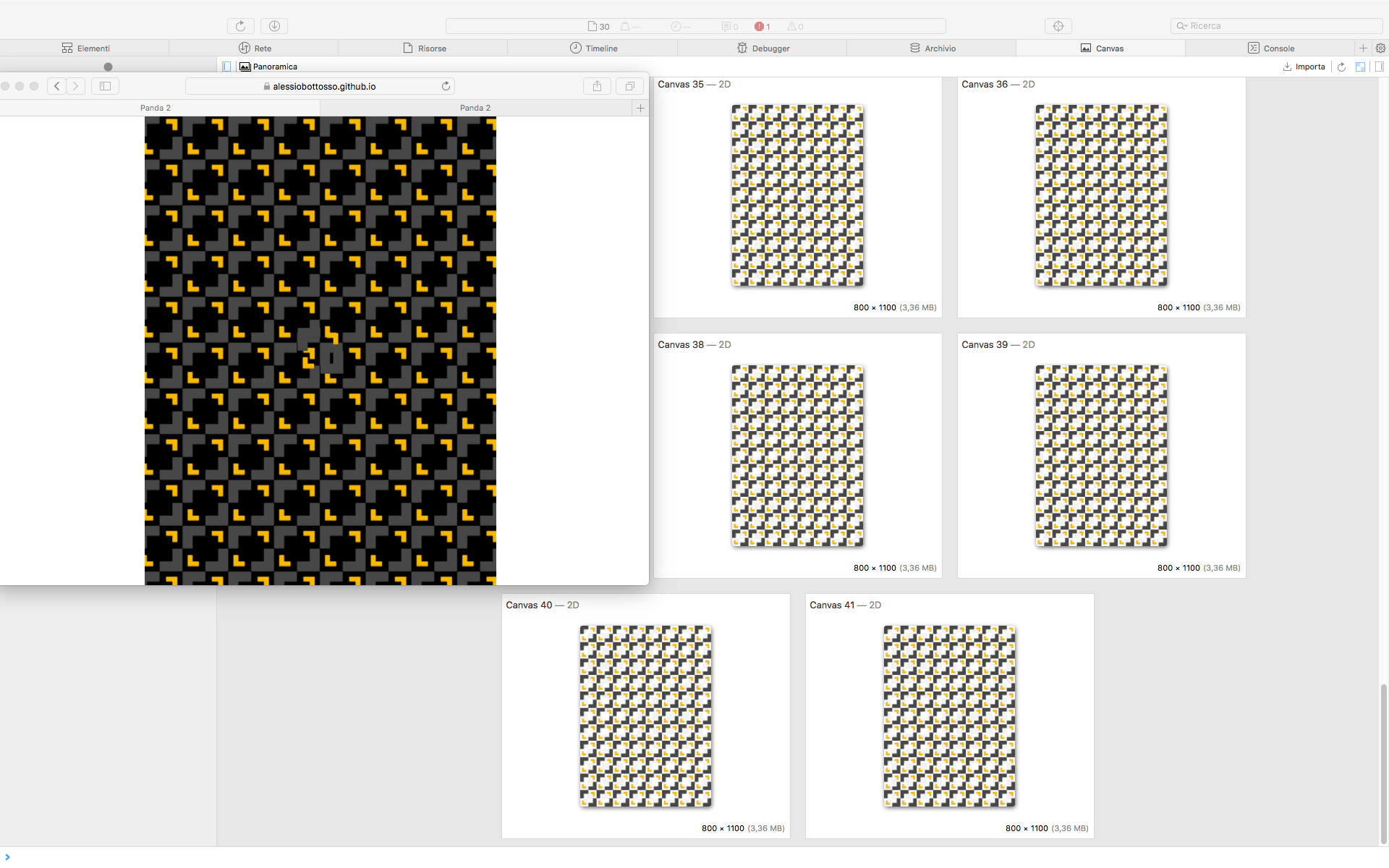
Task: Switch to the Archivio tab
Action: click(x=931, y=48)
